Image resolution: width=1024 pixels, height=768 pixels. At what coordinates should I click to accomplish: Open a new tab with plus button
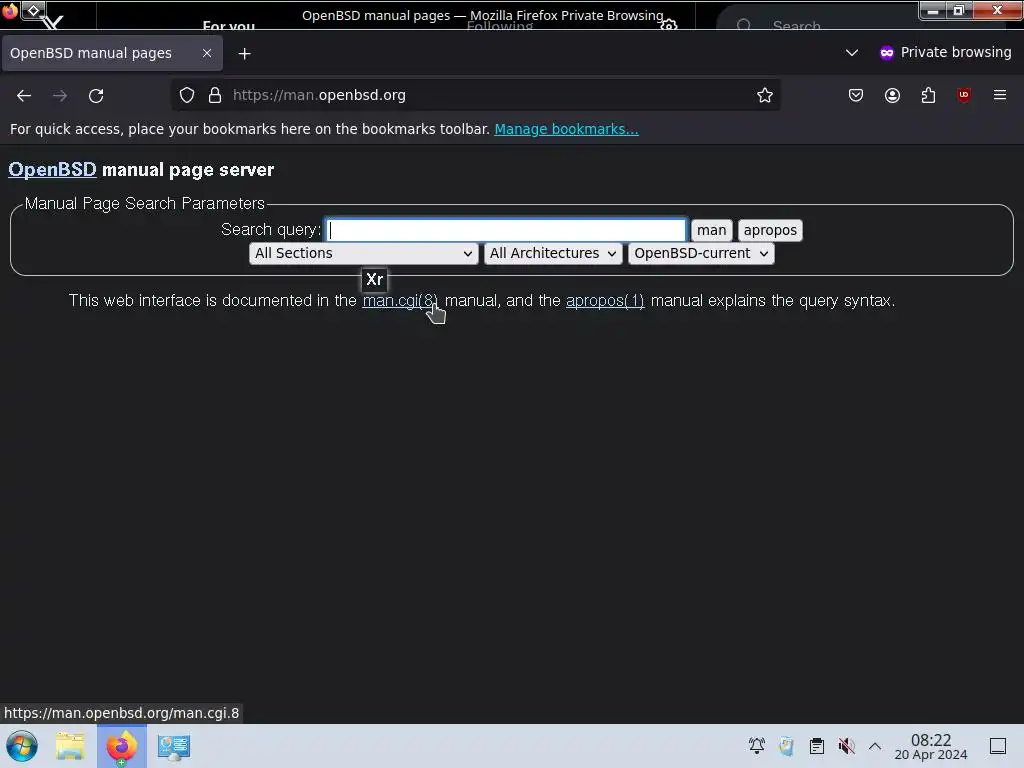pyautogui.click(x=244, y=54)
